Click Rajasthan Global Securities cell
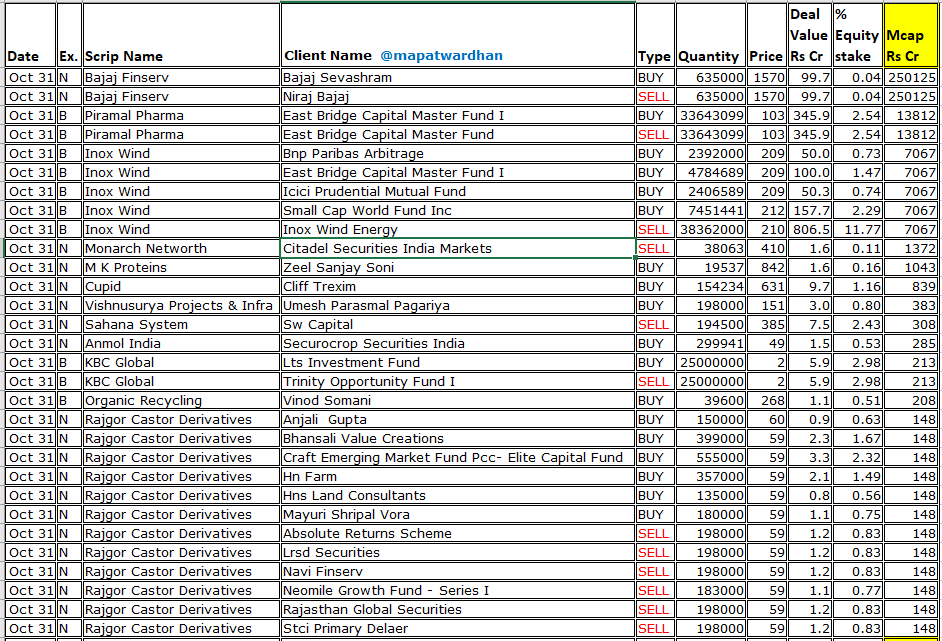This screenshot has height=641, width=942. coord(458,610)
